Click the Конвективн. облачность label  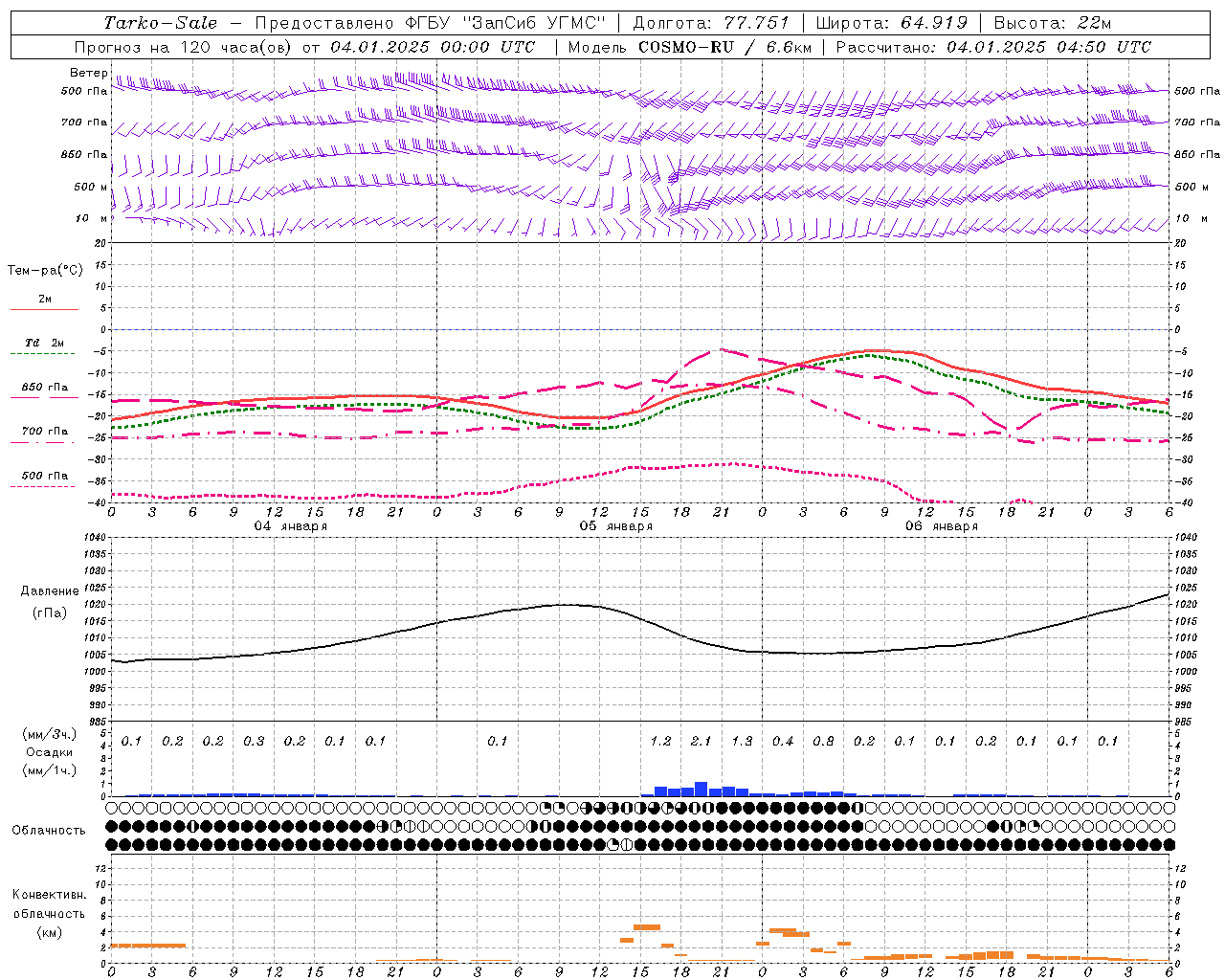coord(49,903)
